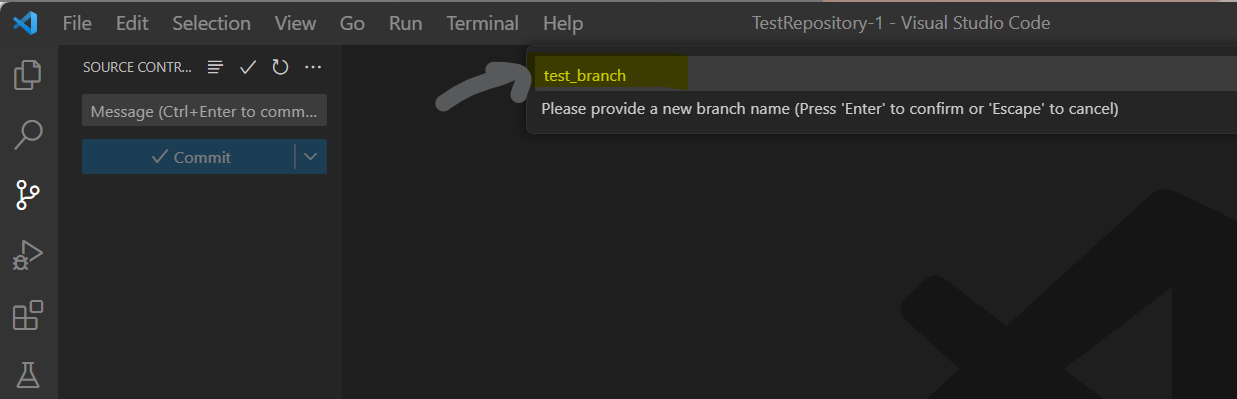Click the blue Commit button
This screenshot has width=1237, height=399.
point(189,157)
